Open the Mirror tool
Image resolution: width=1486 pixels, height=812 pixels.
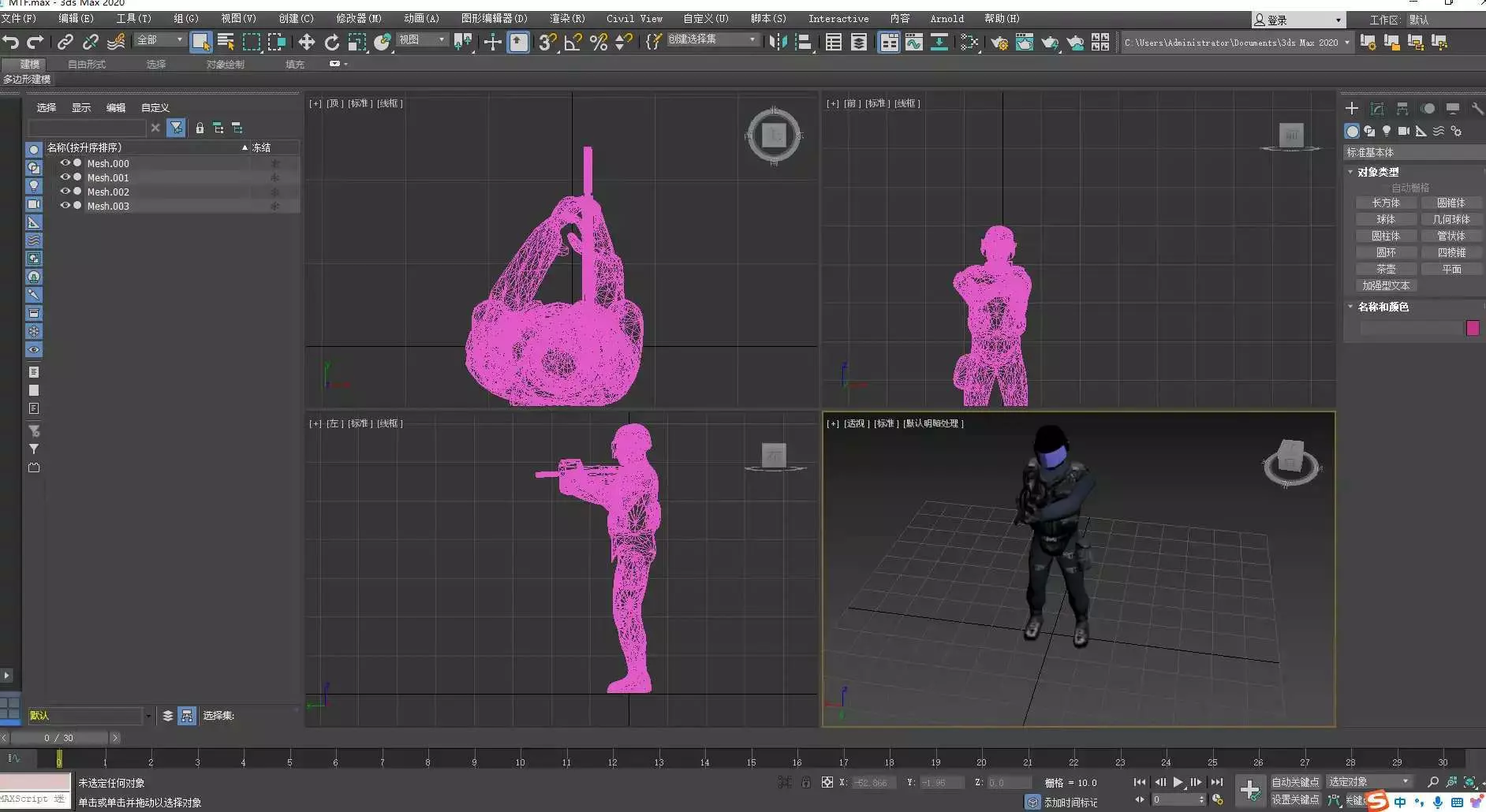point(778,43)
